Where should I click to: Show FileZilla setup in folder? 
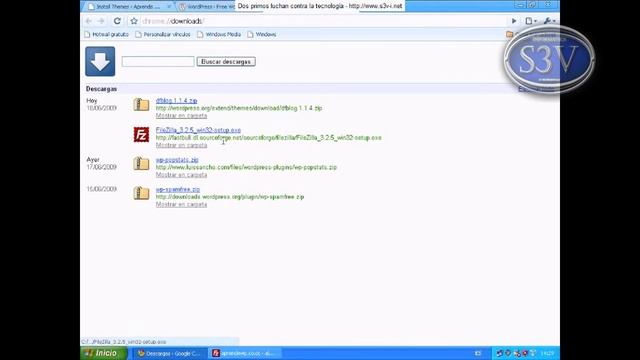click(x=181, y=145)
